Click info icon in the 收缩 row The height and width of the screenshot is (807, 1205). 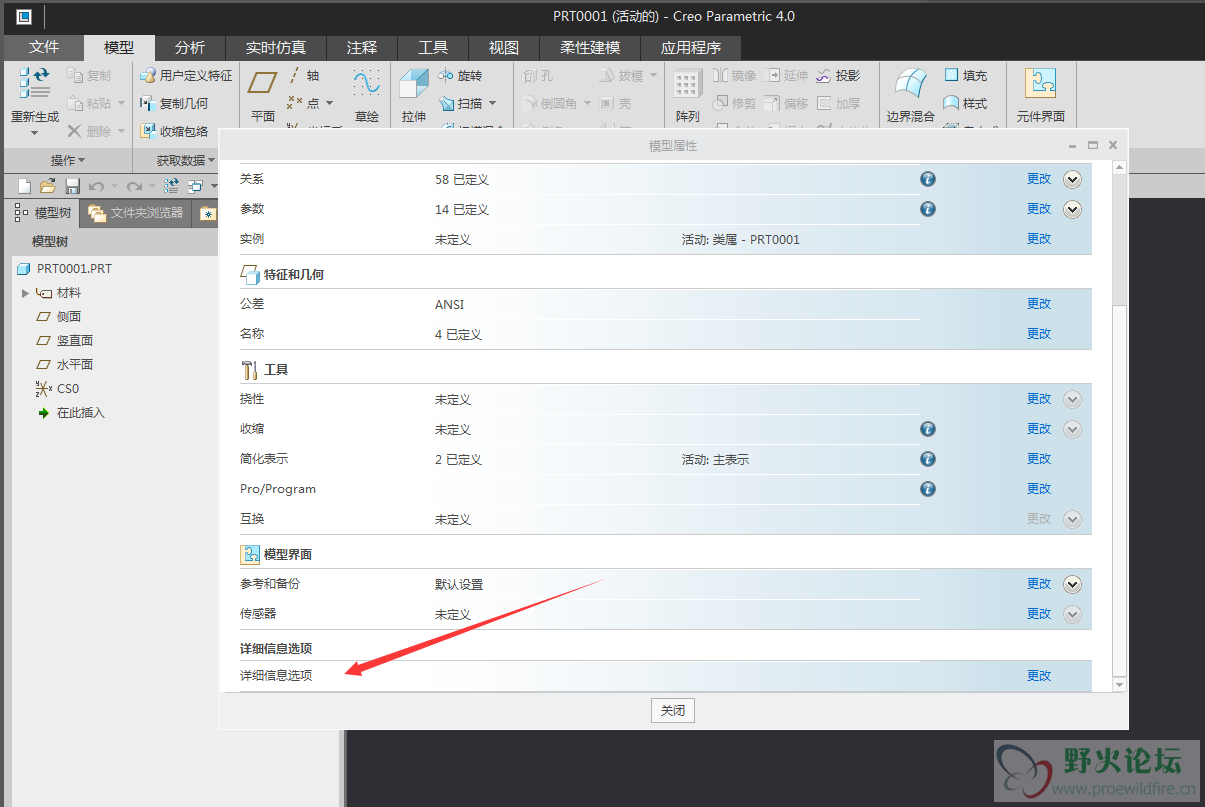pos(927,429)
